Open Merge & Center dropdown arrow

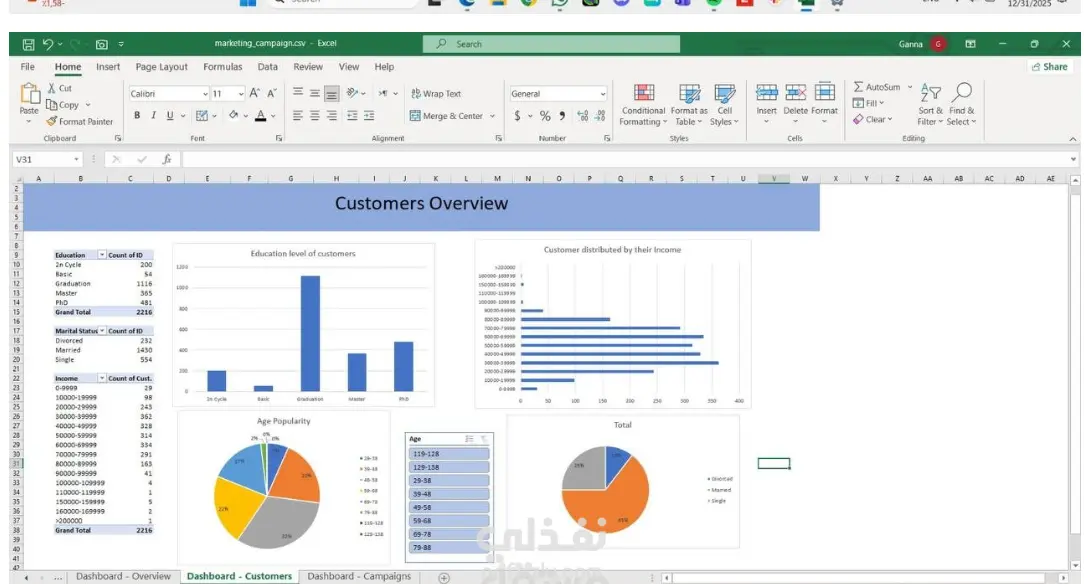[492, 116]
